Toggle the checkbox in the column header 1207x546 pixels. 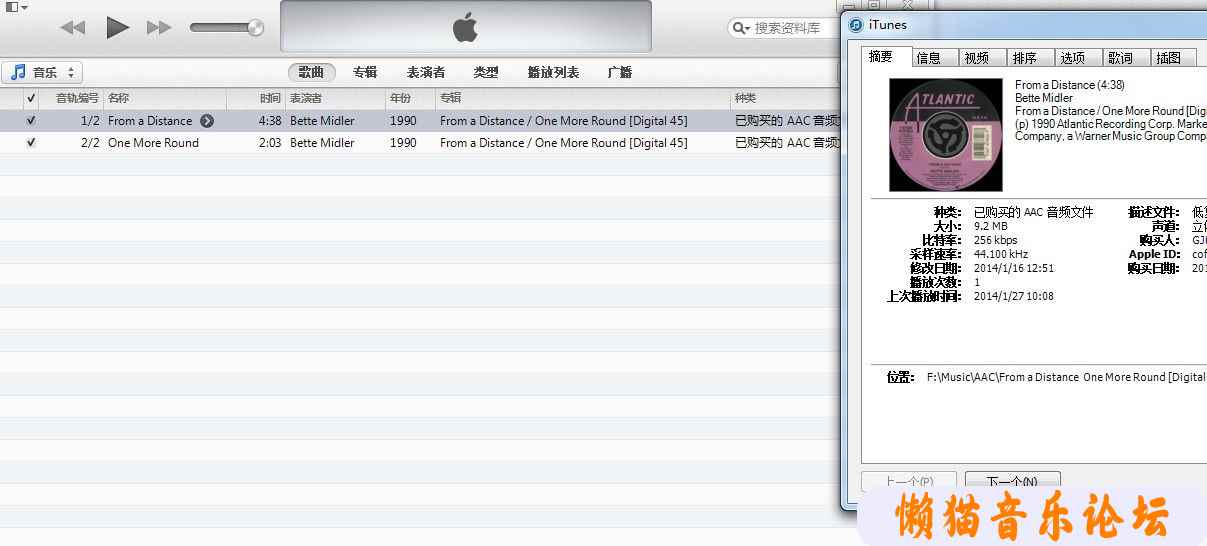31,98
